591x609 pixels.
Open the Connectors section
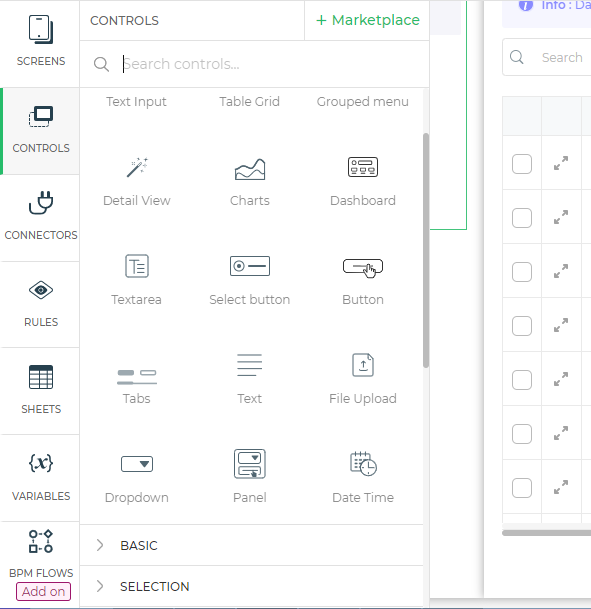[41, 218]
